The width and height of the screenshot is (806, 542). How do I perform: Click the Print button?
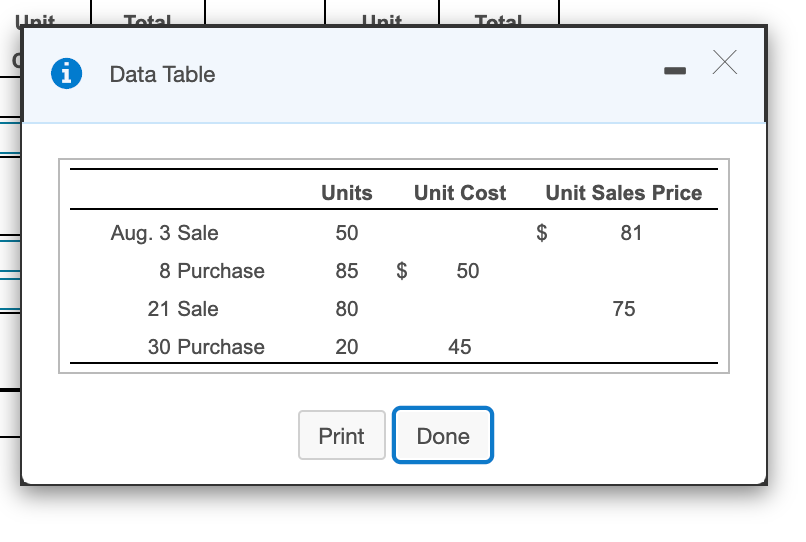(342, 435)
